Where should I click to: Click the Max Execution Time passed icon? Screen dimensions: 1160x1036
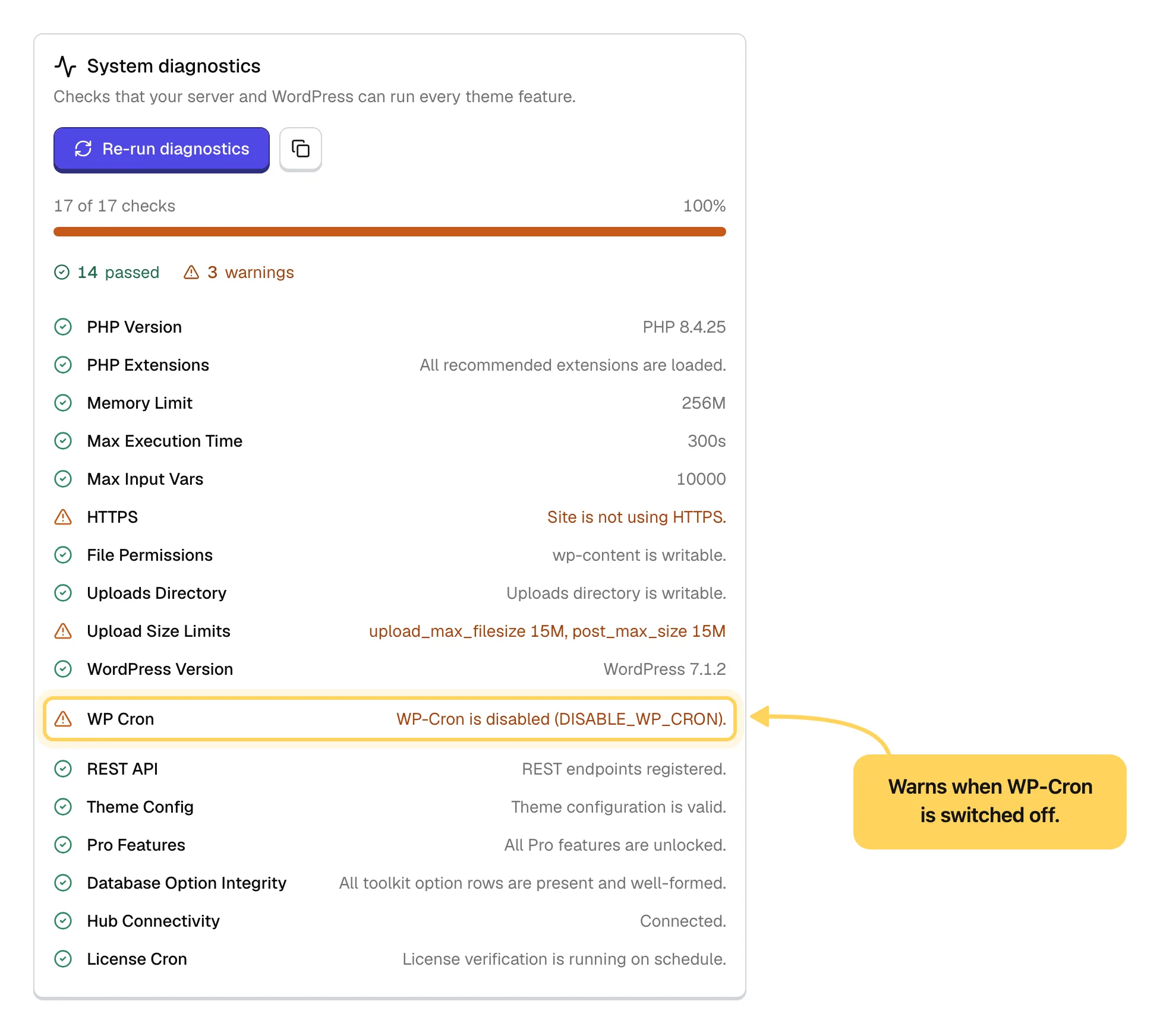click(63, 441)
